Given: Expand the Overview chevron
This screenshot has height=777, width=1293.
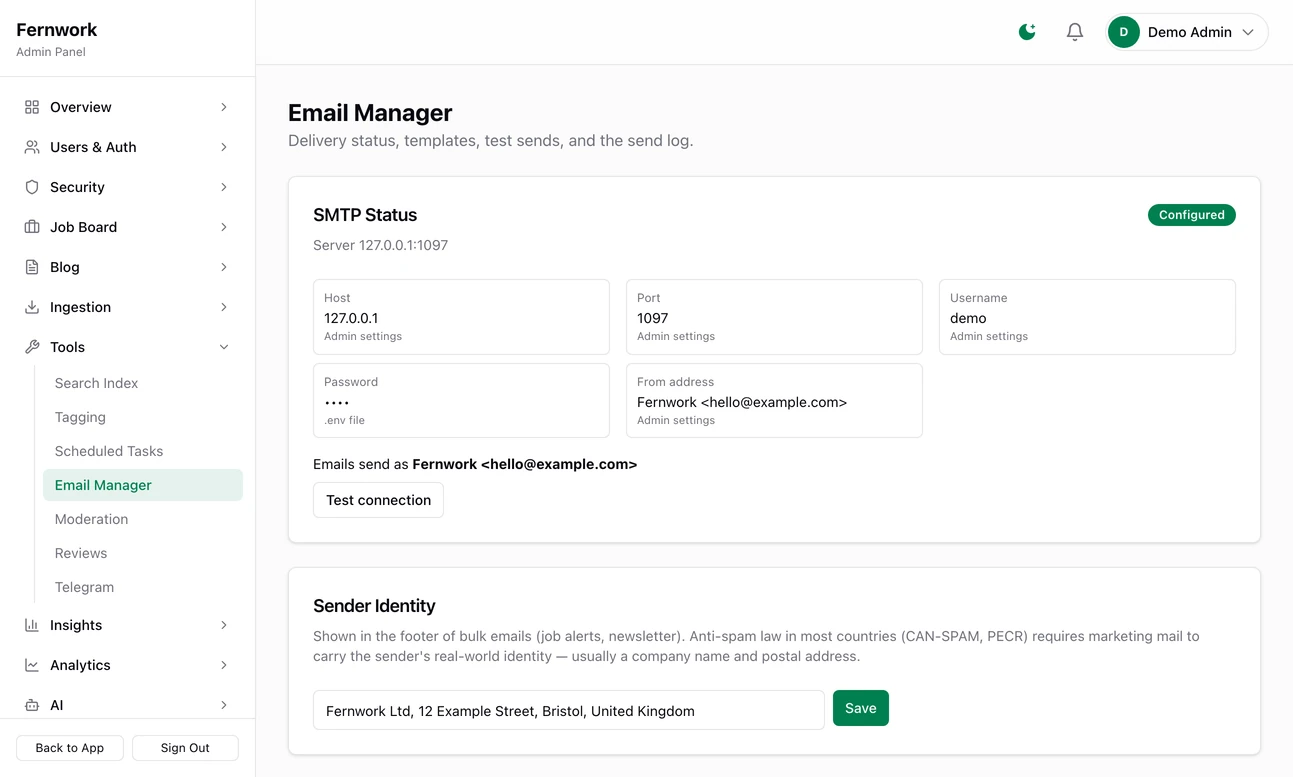Looking at the screenshot, I should pyautogui.click(x=224, y=107).
